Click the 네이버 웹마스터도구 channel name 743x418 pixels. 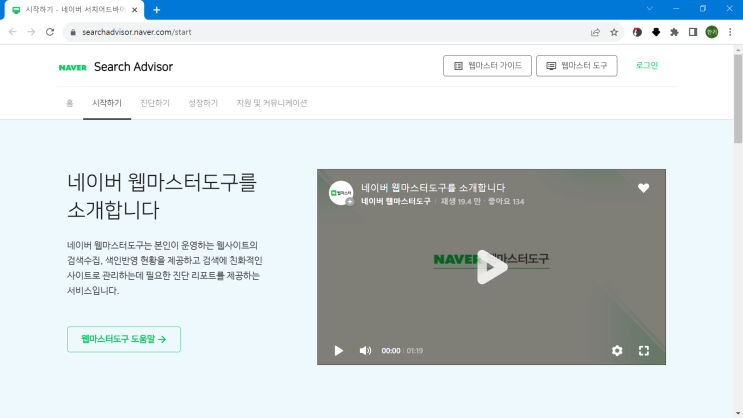(396, 201)
